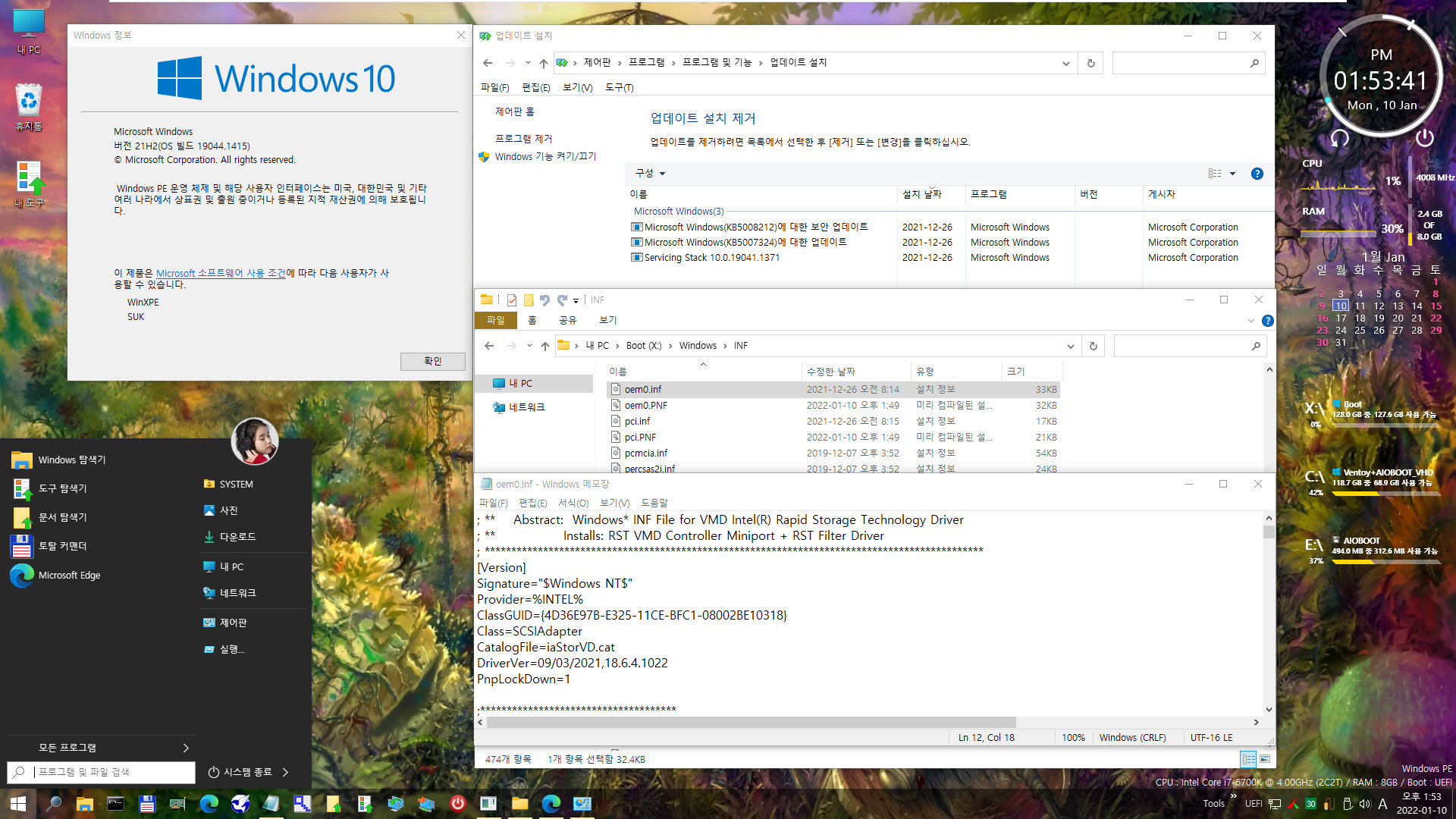Image resolution: width=1456 pixels, height=819 pixels.
Task: Click the user avatar picture in start menu
Action: tap(255, 441)
